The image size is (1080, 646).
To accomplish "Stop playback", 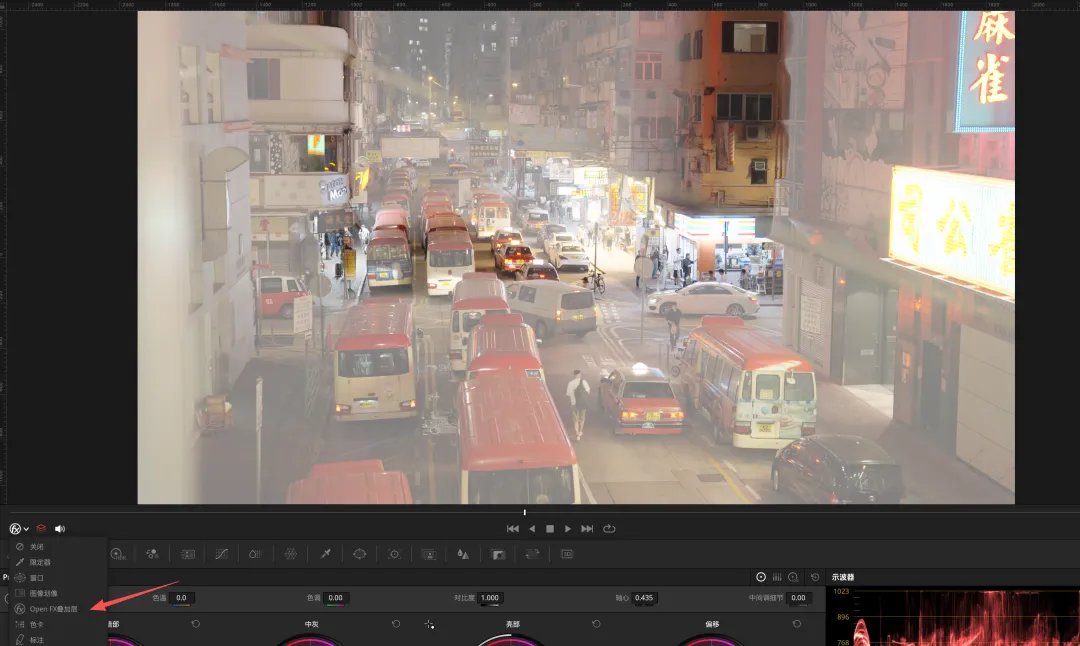I will coord(550,529).
